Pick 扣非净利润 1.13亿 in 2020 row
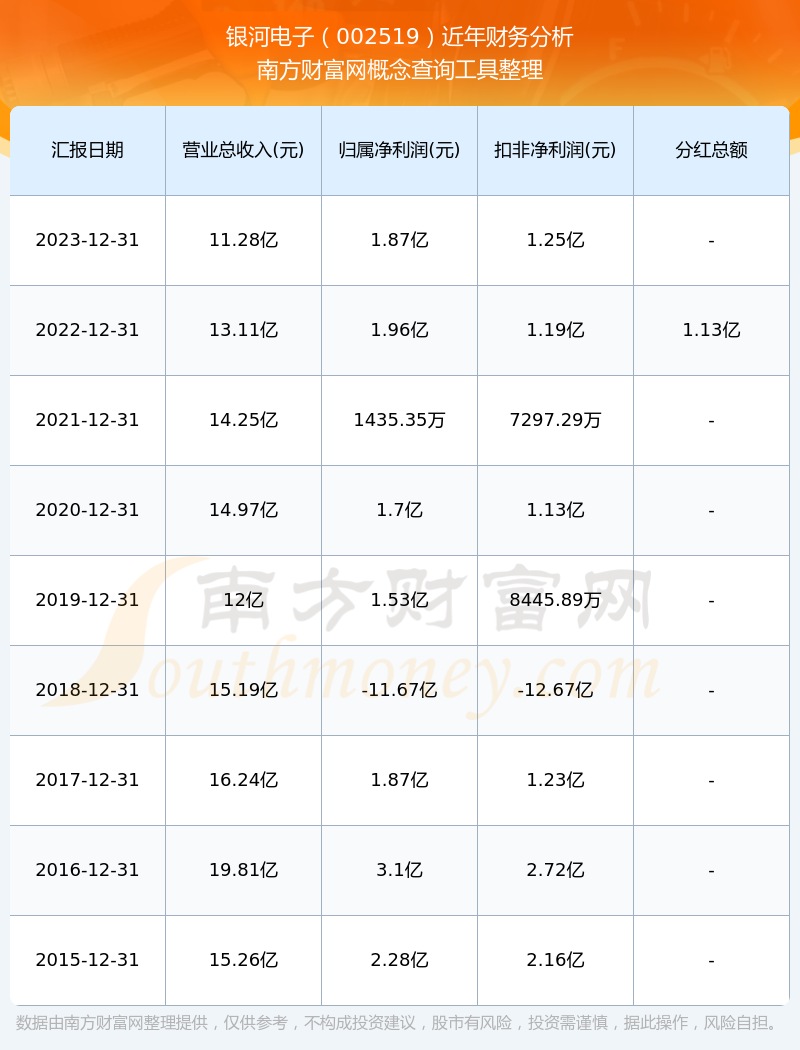This screenshot has width=800, height=1050. pyautogui.click(x=556, y=510)
